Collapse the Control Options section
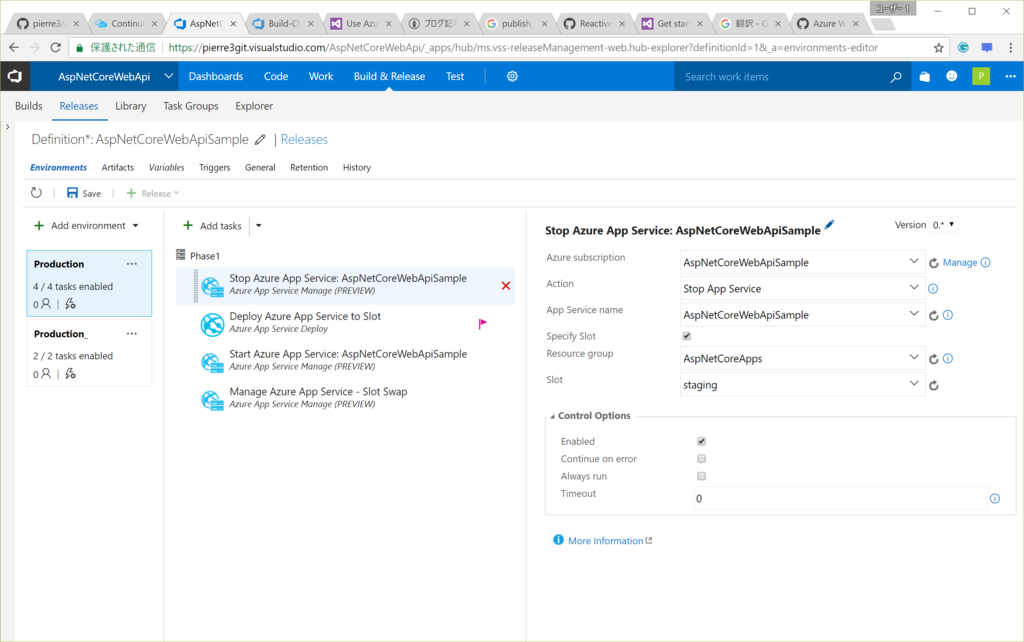Screen dimensions: 1024x642 click(x=552, y=416)
